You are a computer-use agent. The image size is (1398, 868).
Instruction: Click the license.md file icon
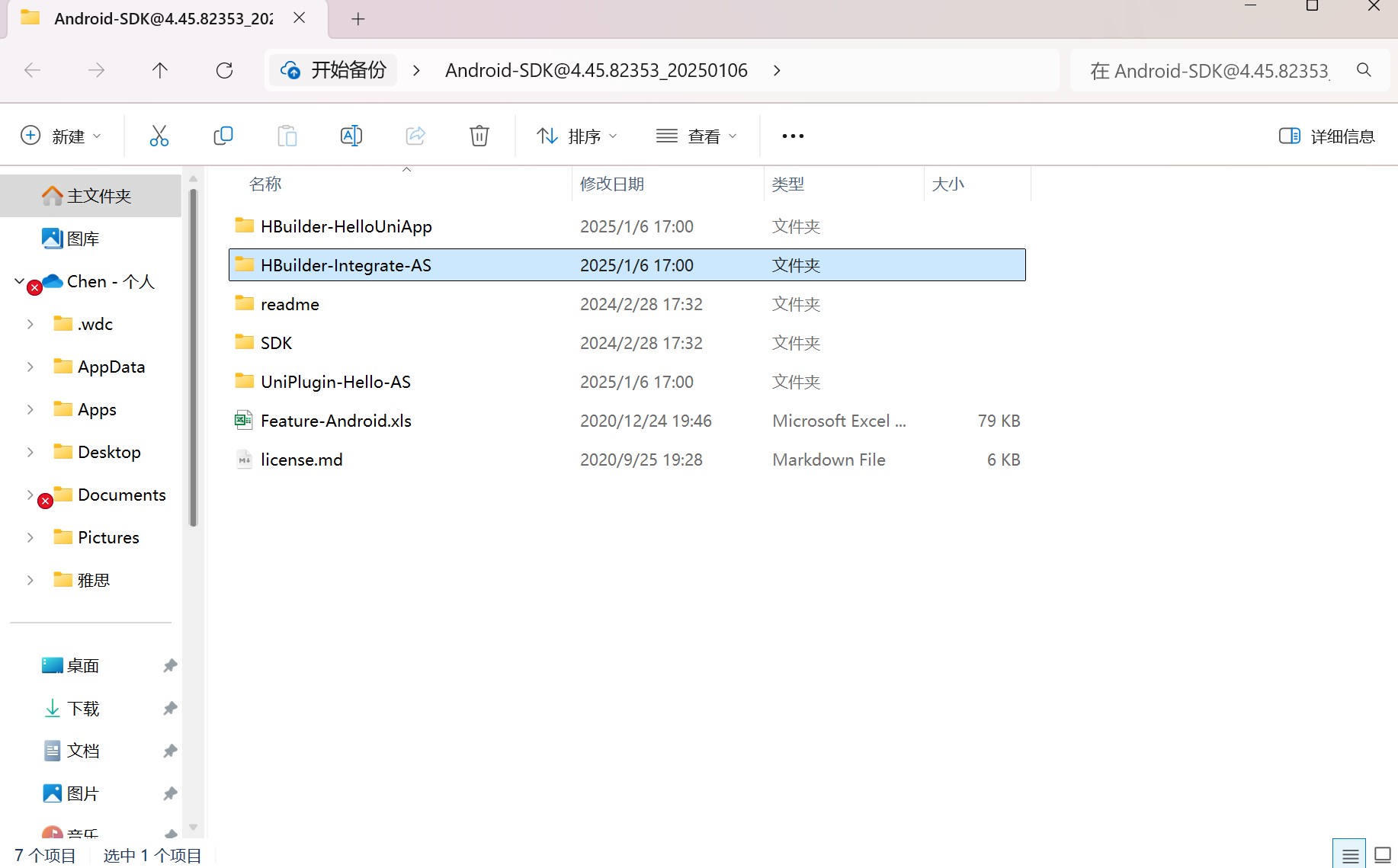tap(244, 459)
